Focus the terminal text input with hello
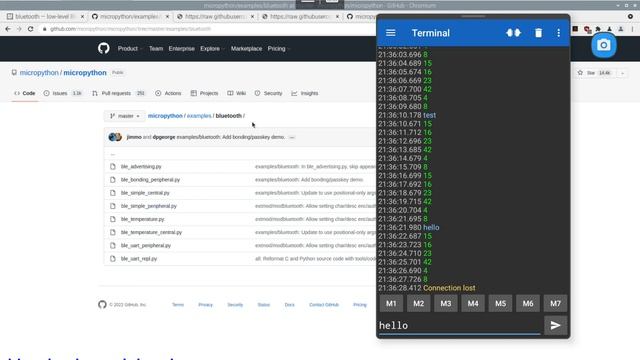This screenshot has height=360, width=640. click(460, 325)
